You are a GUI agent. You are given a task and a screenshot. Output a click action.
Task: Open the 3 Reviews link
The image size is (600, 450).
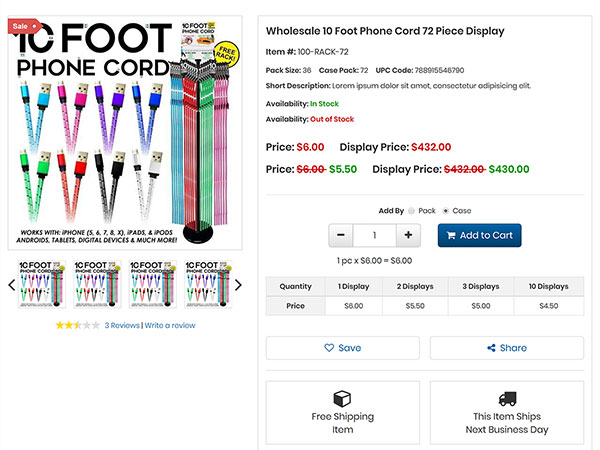pos(122,325)
